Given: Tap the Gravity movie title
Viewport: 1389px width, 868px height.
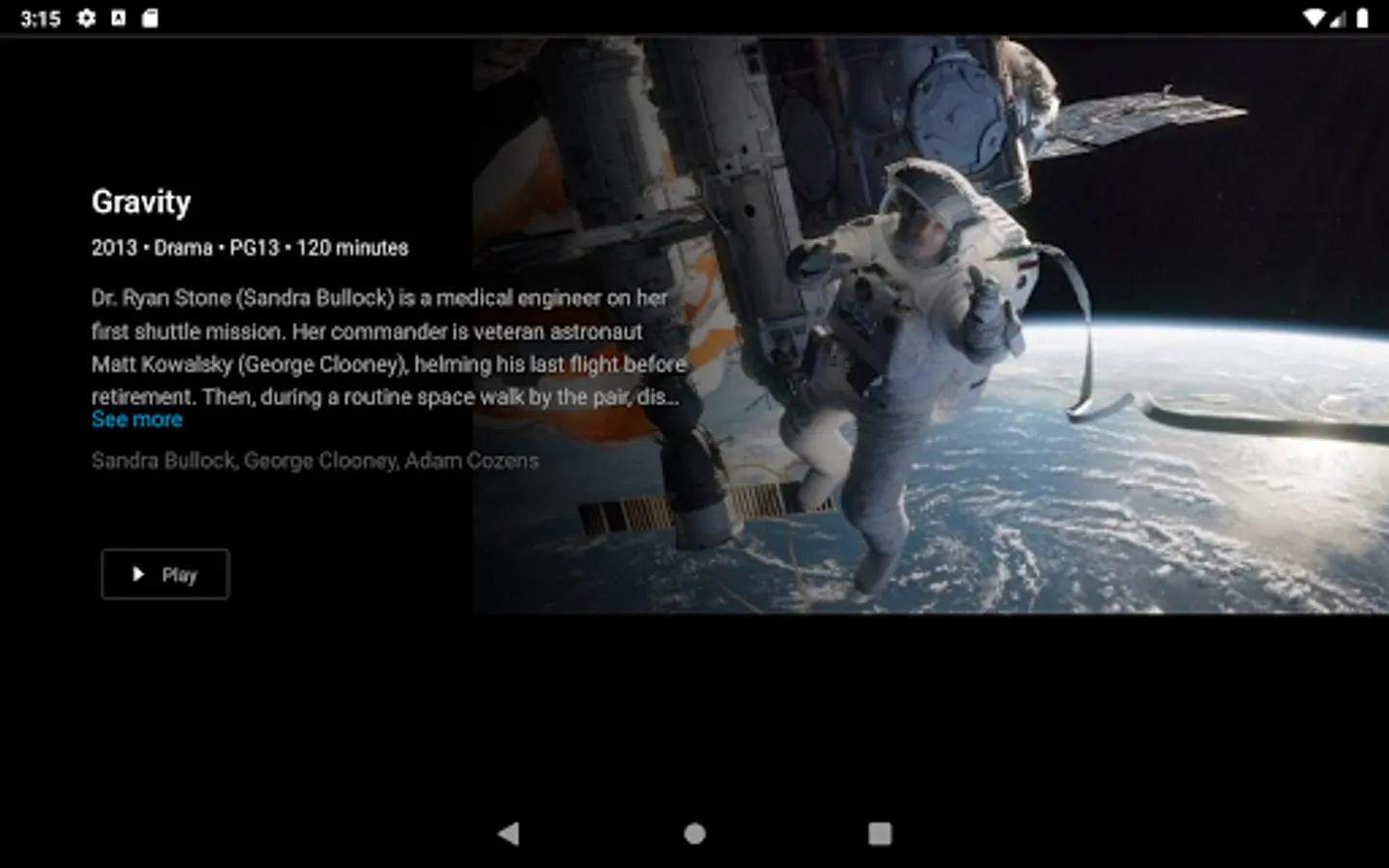Looking at the screenshot, I should tap(141, 202).
